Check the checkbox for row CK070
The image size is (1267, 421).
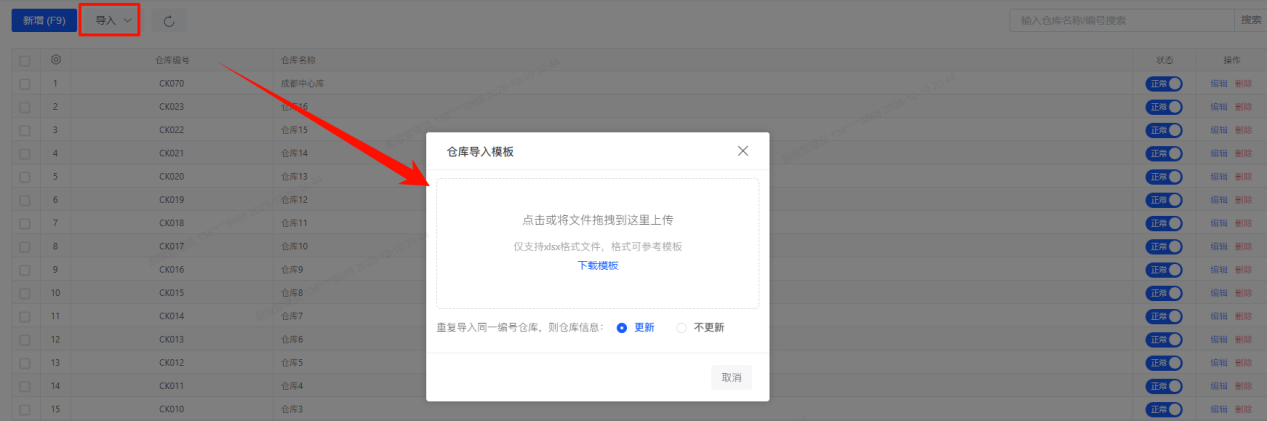coord(24,84)
